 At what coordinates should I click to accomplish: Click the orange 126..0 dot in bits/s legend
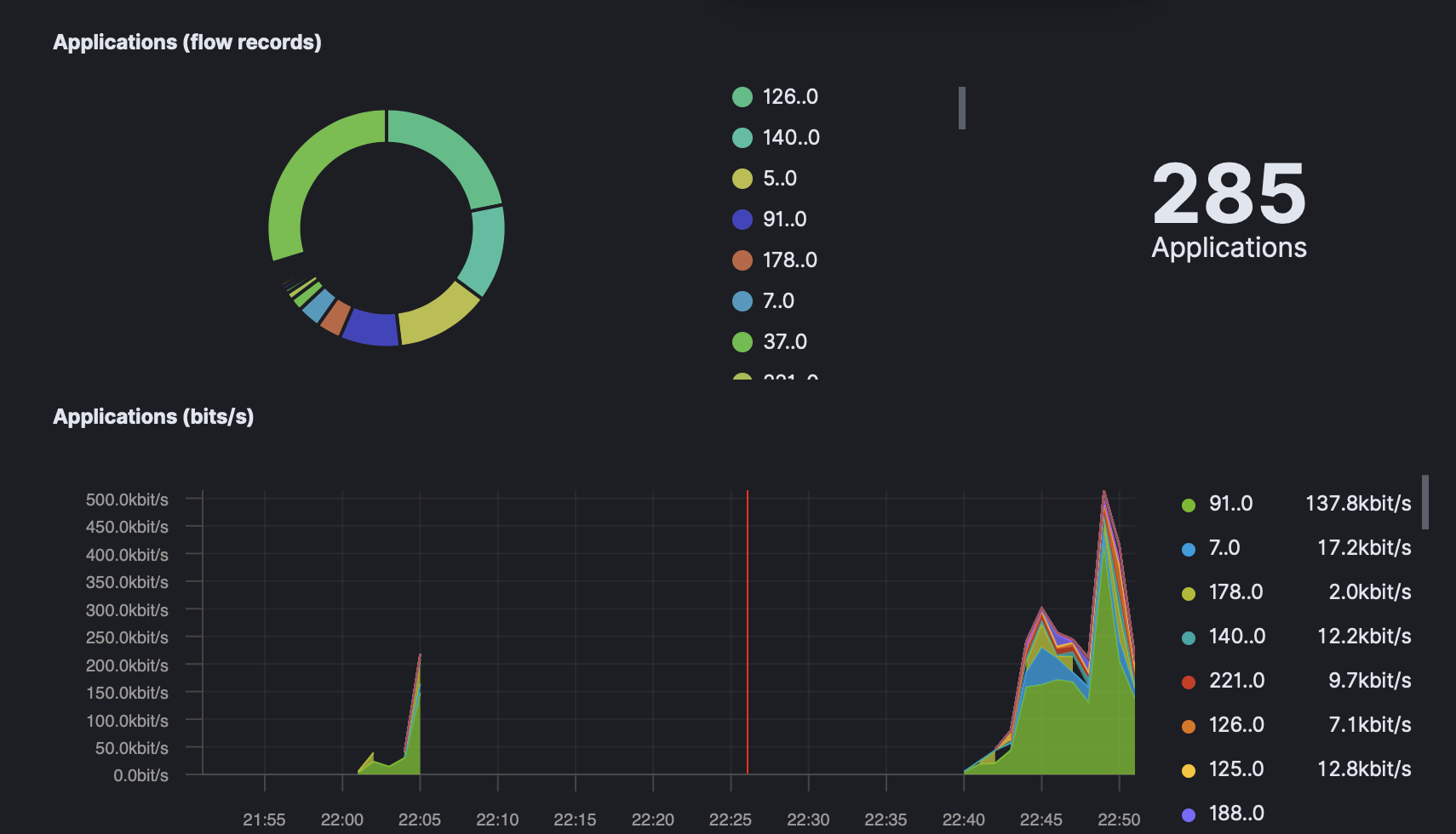pyautogui.click(x=1189, y=724)
